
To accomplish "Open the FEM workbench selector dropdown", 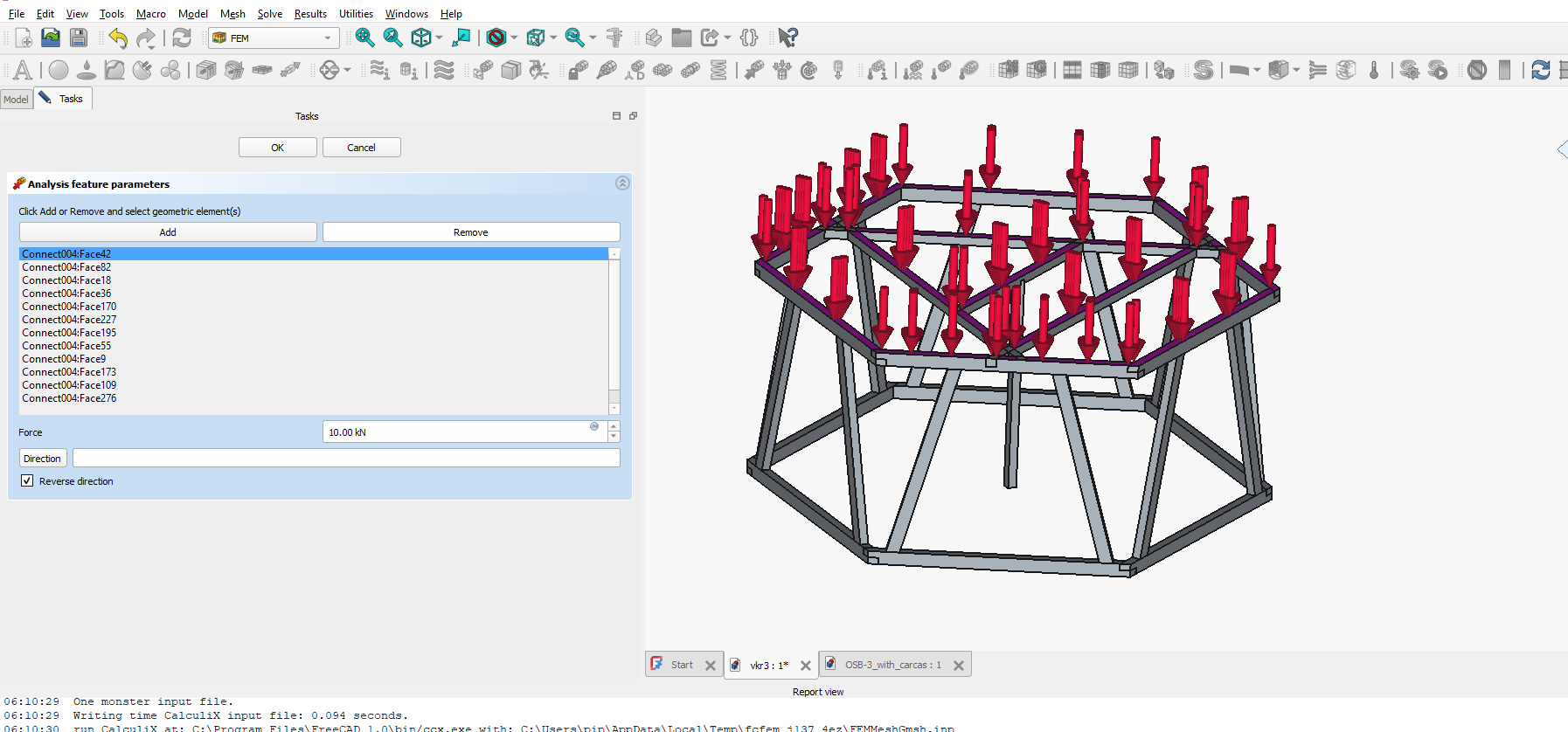I will pos(274,38).
